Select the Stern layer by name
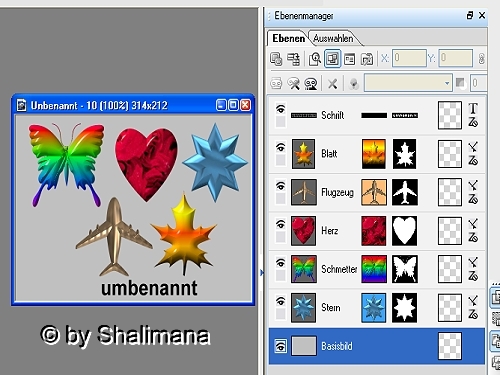 tap(331, 307)
